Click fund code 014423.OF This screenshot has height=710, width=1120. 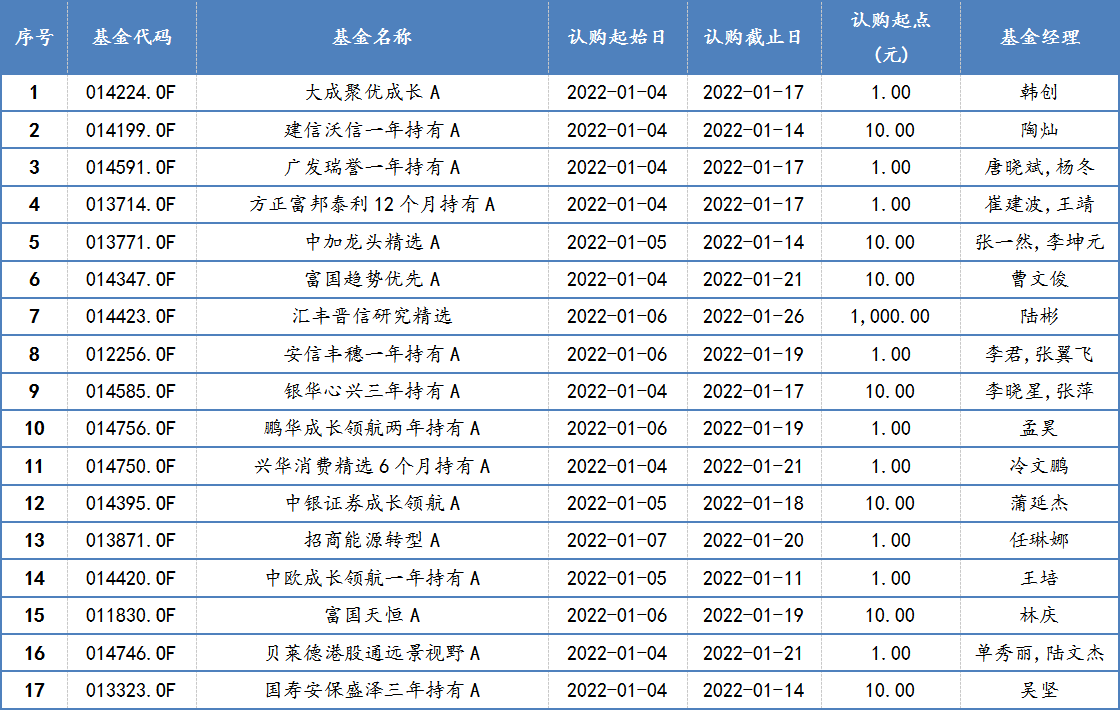[x=131, y=317]
